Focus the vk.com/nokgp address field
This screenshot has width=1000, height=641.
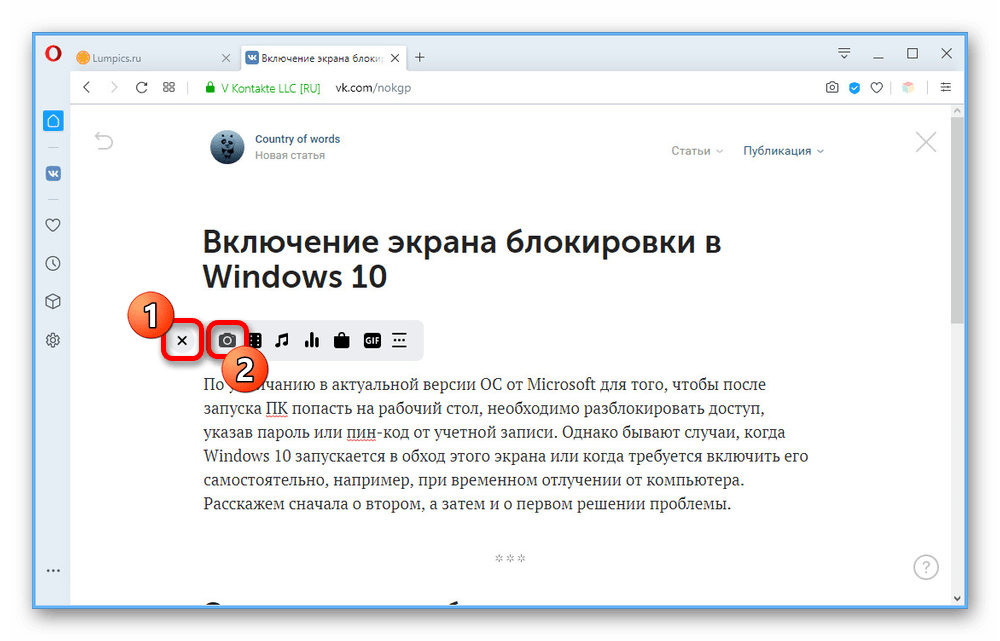coord(373,88)
